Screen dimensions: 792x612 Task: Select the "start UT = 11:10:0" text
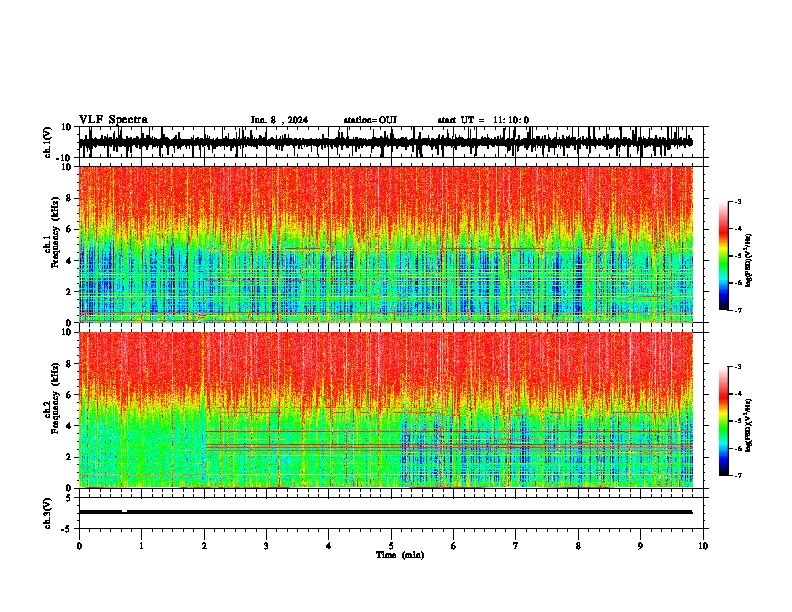click(483, 120)
